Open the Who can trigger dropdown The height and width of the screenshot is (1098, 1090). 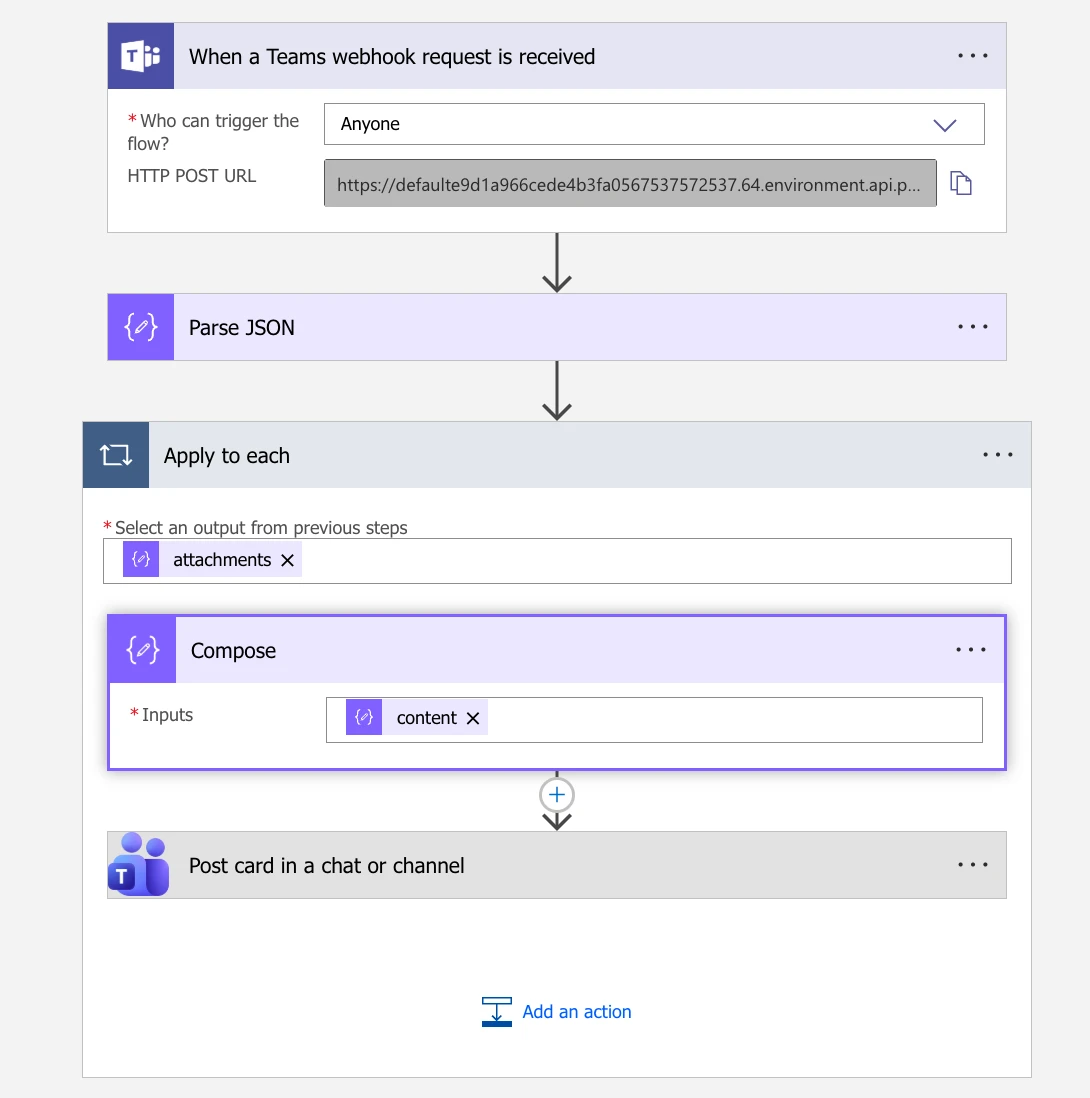click(654, 124)
